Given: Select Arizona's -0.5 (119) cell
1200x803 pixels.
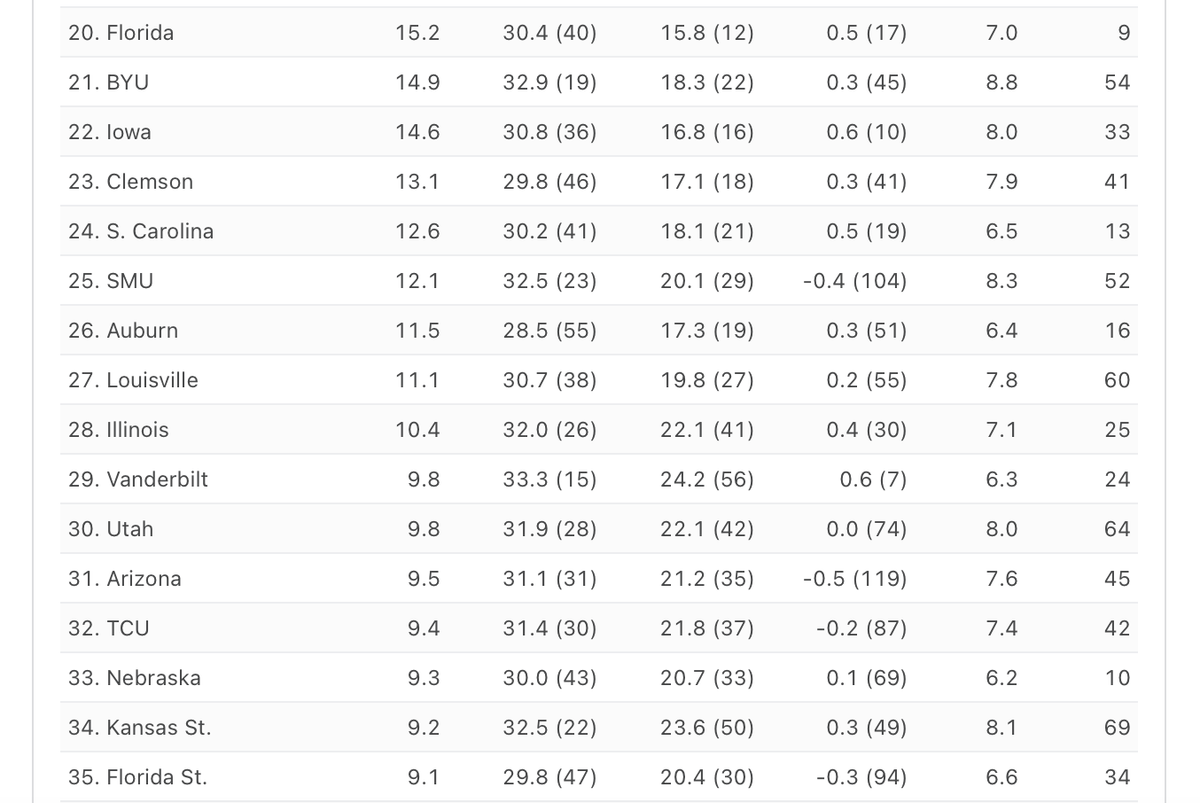Looking at the screenshot, I should [x=855, y=578].
